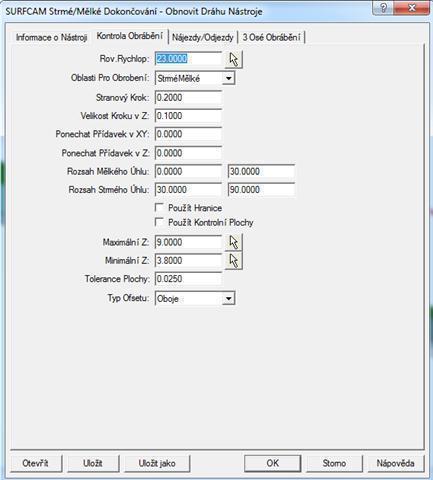Screen dimensions: 433x480
Task: Pick Rov.Rychlop value with cursor icon
Action: click(x=234, y=59)
